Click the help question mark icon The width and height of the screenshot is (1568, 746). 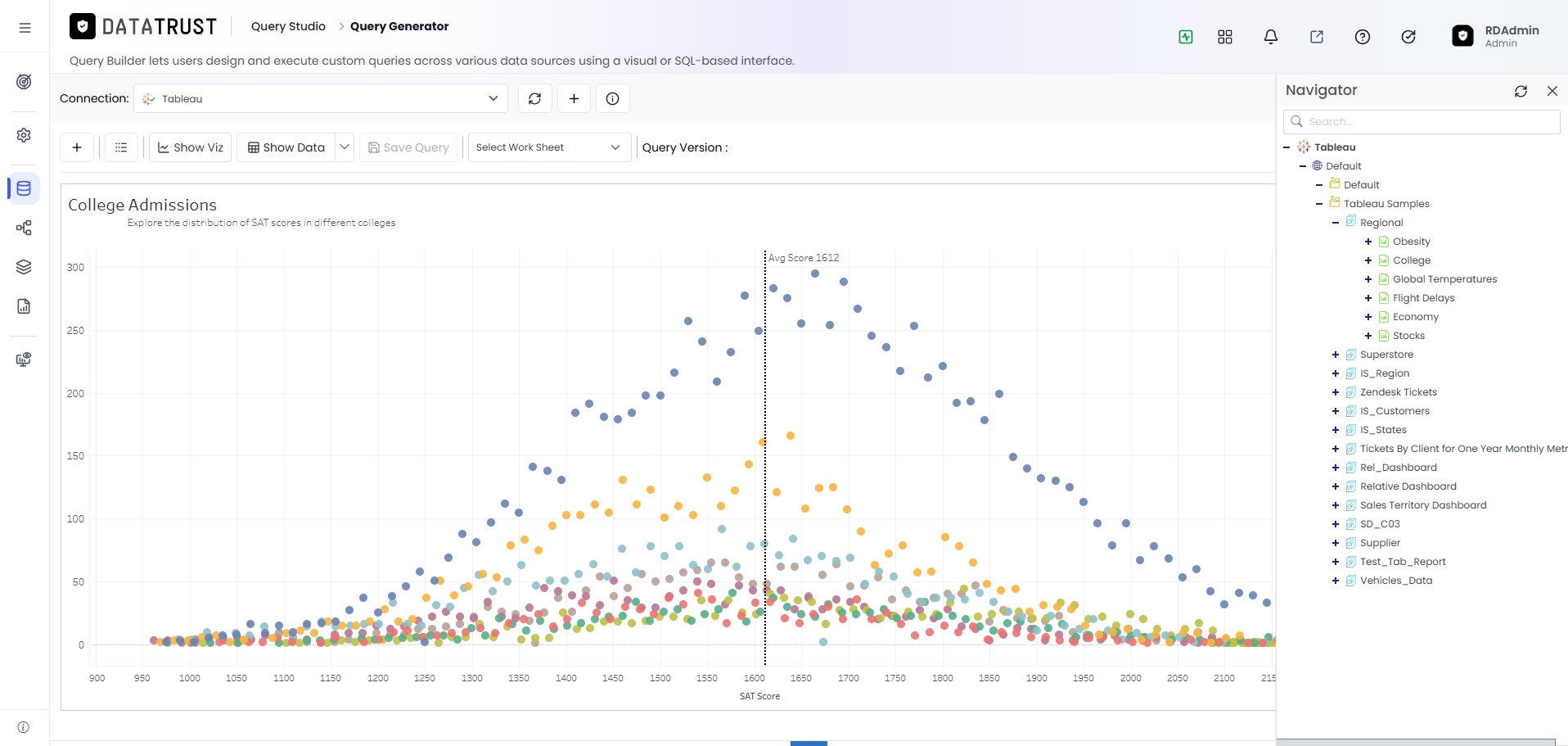(x=1362, y=37)
